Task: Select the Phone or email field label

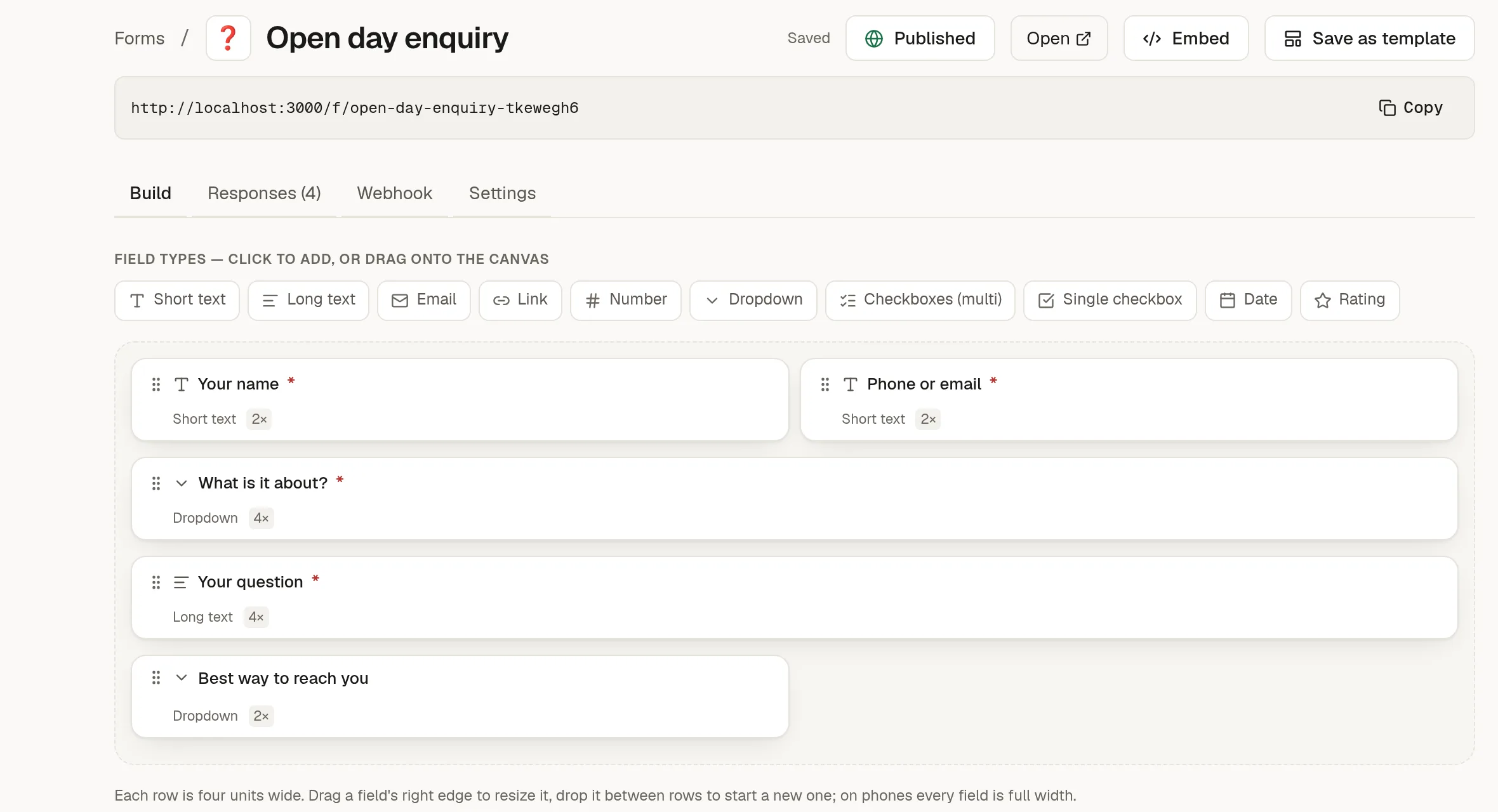Action: pos(924,384)
